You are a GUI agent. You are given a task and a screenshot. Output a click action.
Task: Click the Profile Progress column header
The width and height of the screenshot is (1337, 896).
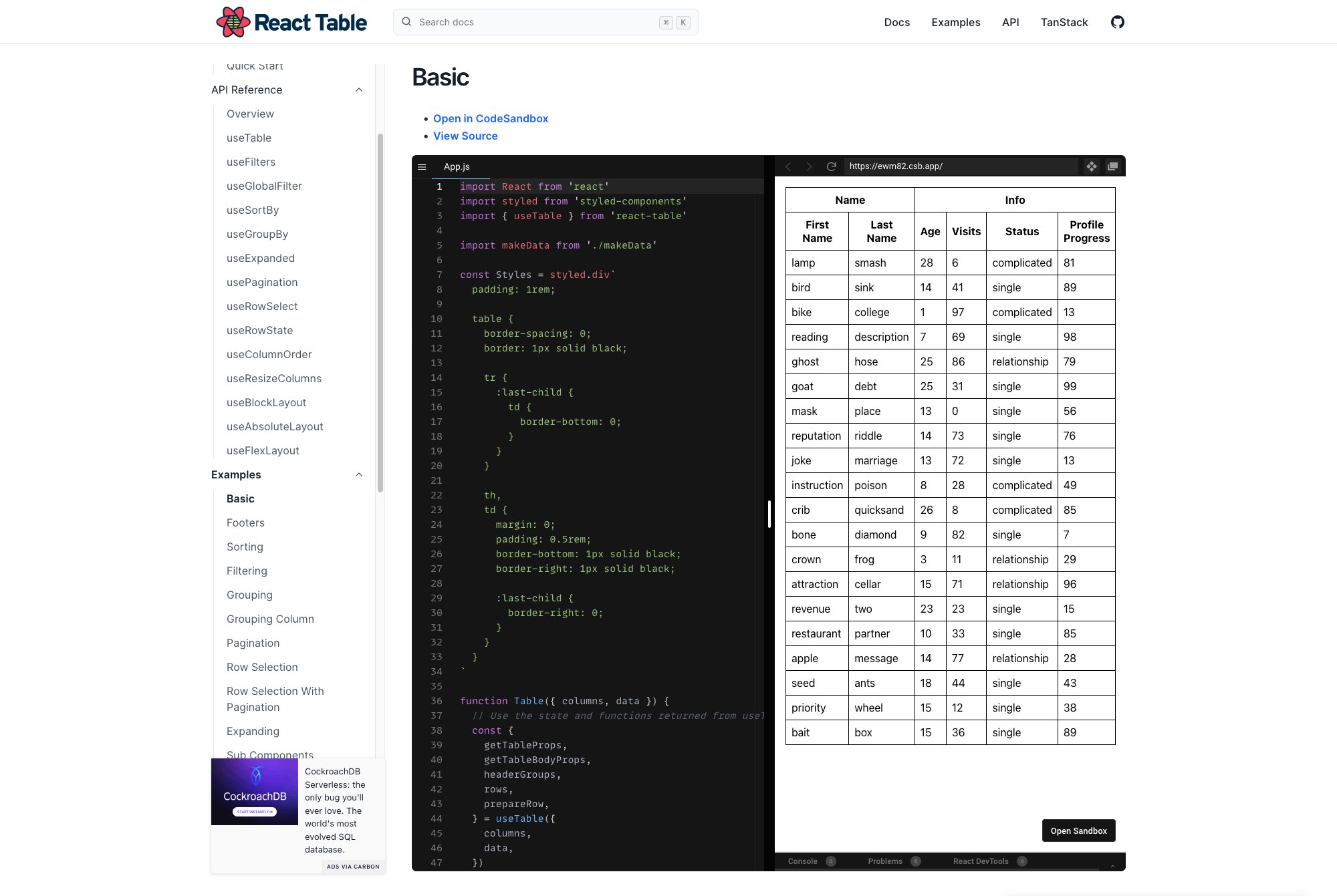pos(1086,231)
